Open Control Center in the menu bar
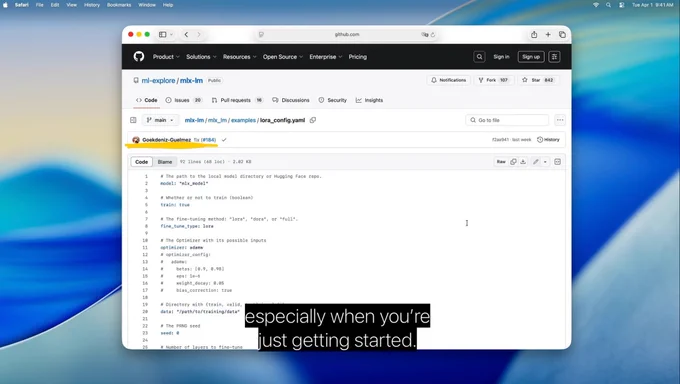 coord(621,5)
